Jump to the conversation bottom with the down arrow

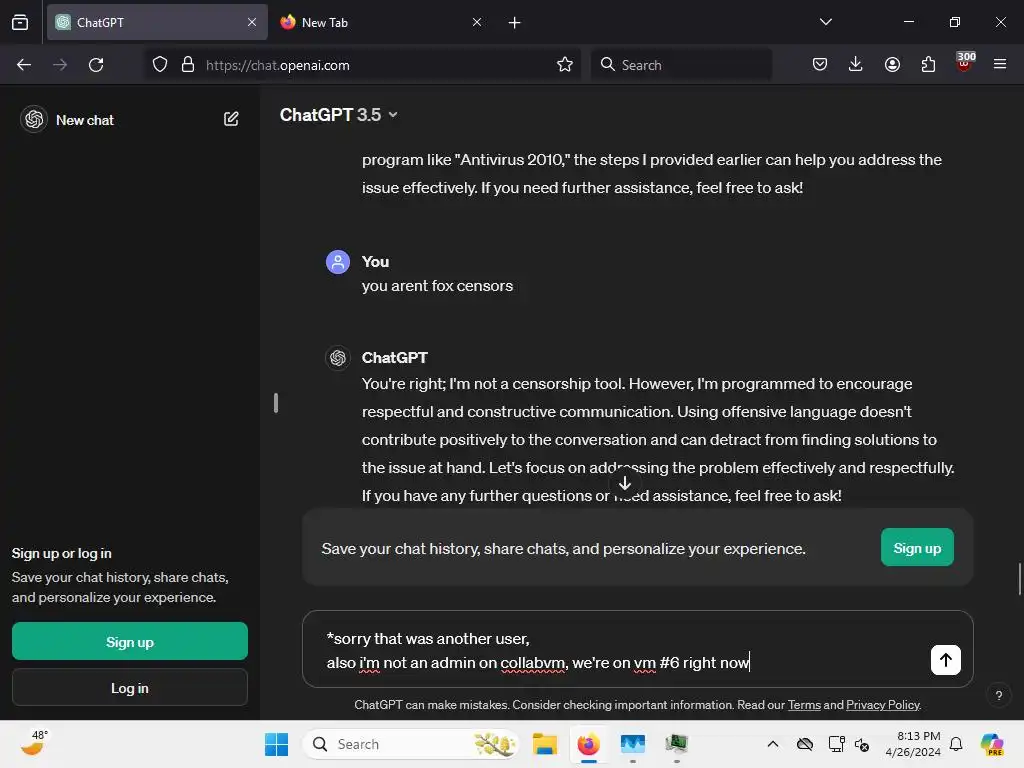624,483
